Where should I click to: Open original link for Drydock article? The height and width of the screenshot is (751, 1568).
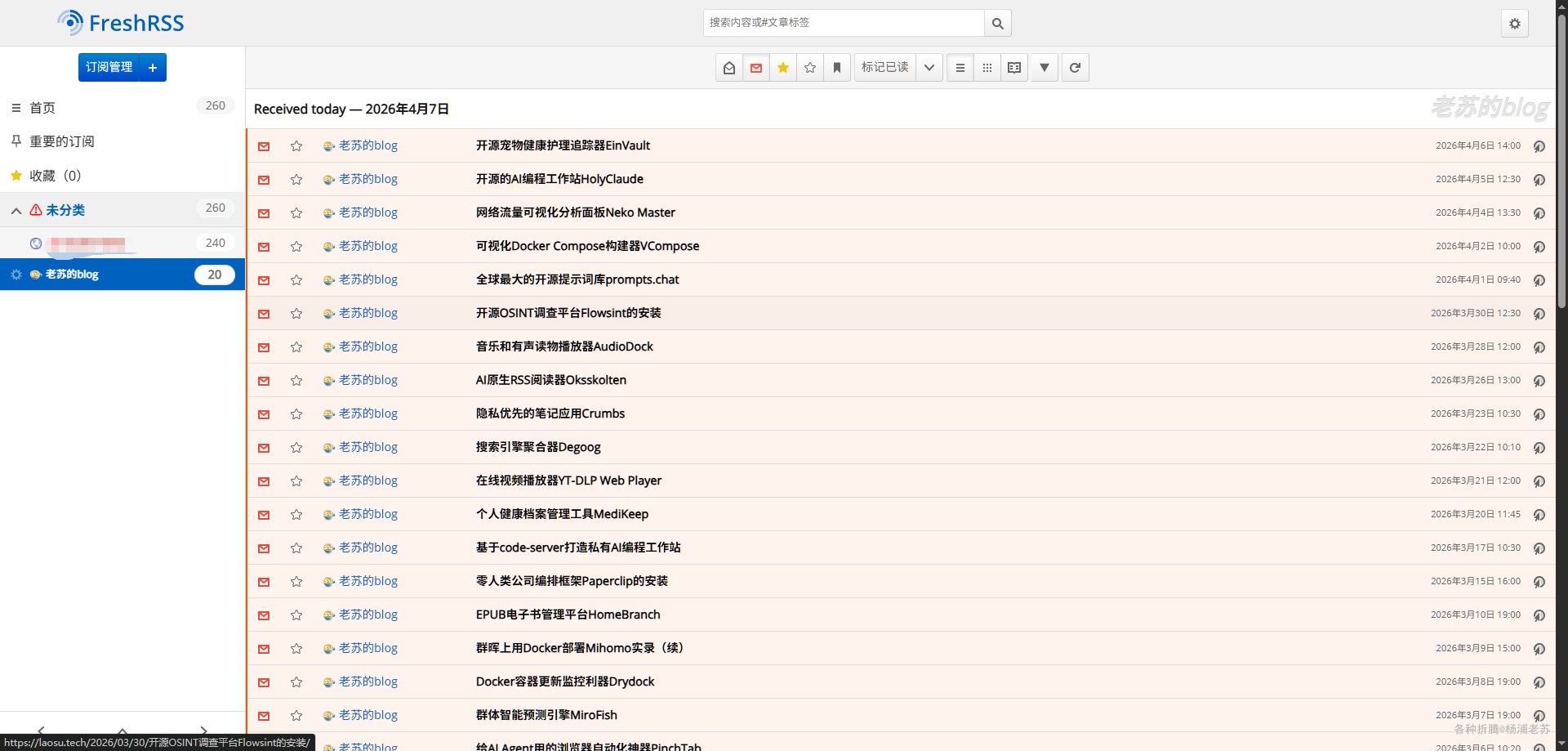(1539, 682)
